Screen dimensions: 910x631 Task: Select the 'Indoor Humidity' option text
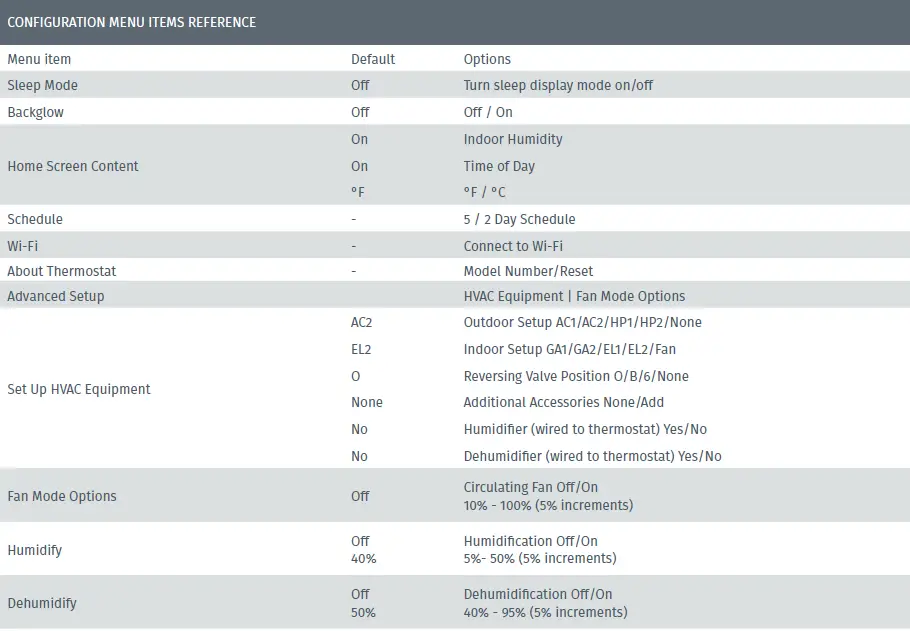pyautogui.click(x=513, y=139)
